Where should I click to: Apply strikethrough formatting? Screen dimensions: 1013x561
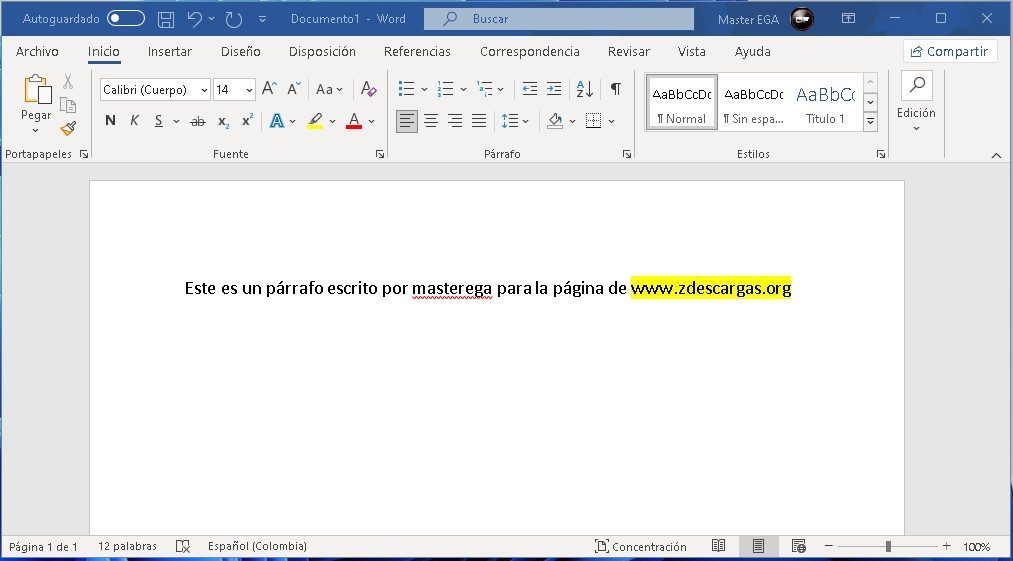pyautogui.click(x=198, y=121)
